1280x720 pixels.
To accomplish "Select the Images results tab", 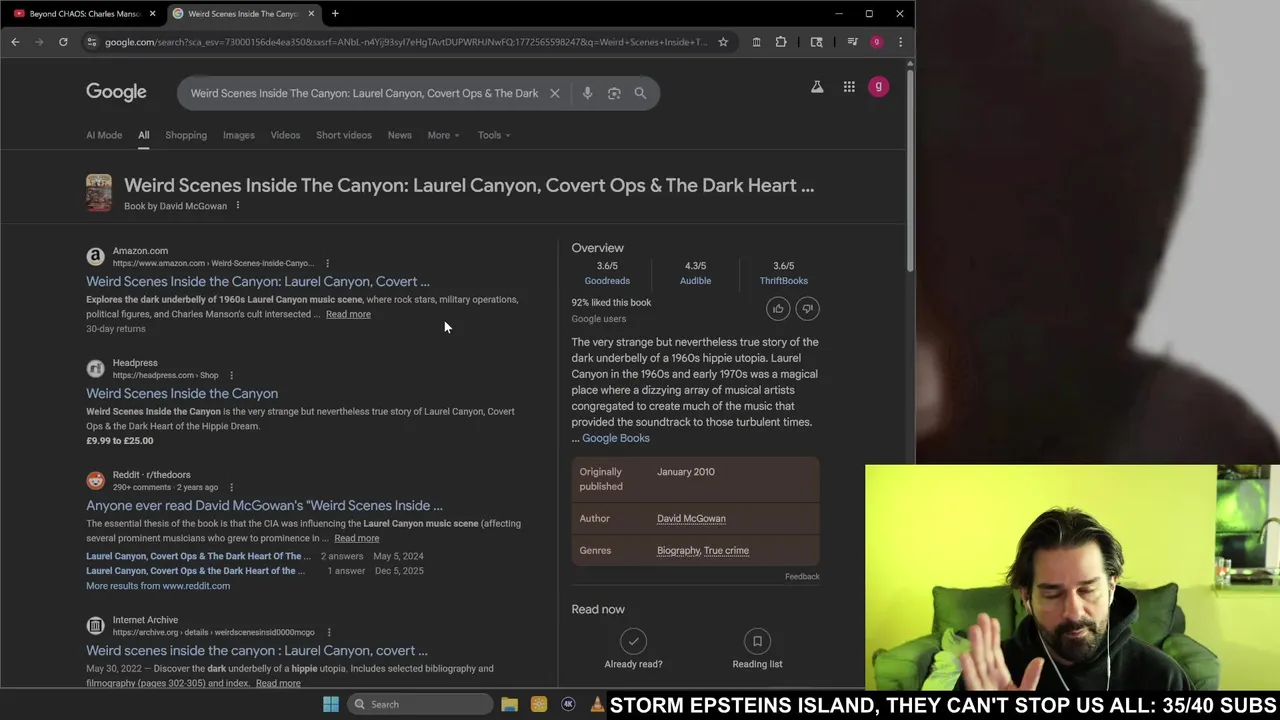I will click(x=238, y=135).
